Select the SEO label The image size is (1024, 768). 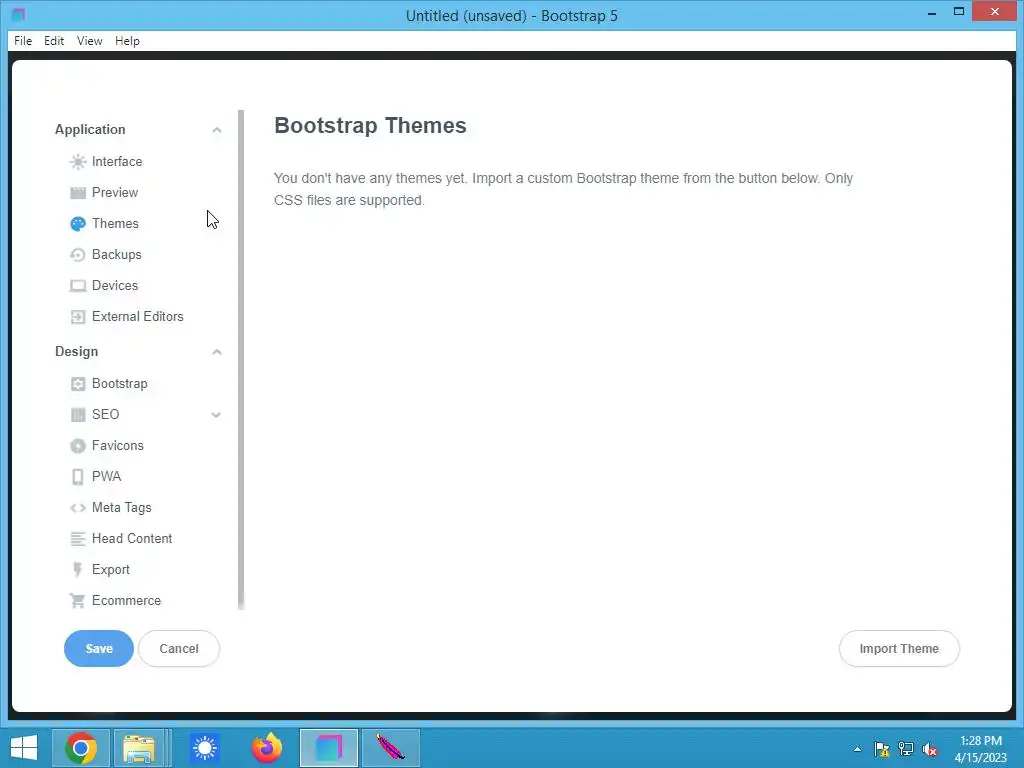(x=106, y=415)
